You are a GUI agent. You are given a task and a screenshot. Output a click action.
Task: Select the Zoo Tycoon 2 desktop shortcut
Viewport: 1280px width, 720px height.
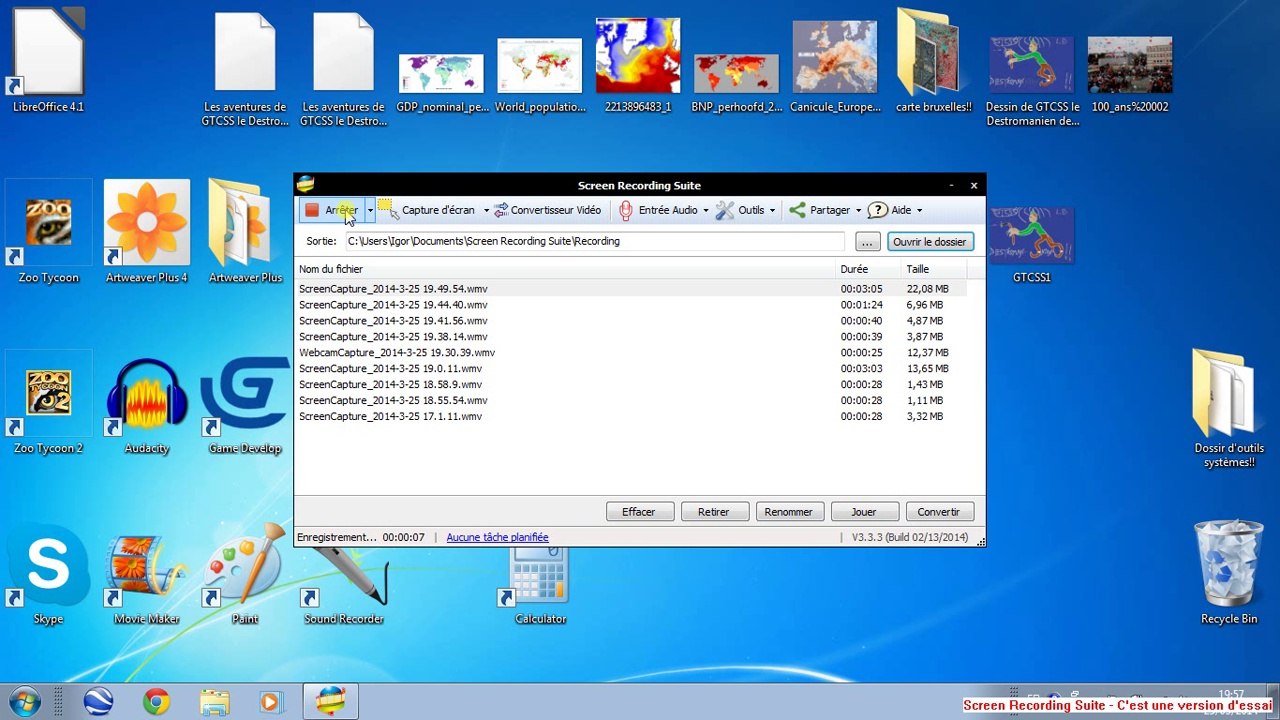[48, 403]
